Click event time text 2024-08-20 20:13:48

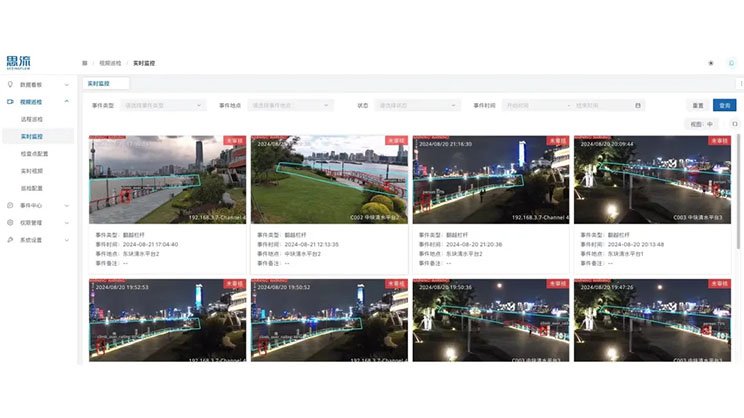[636, 244]
